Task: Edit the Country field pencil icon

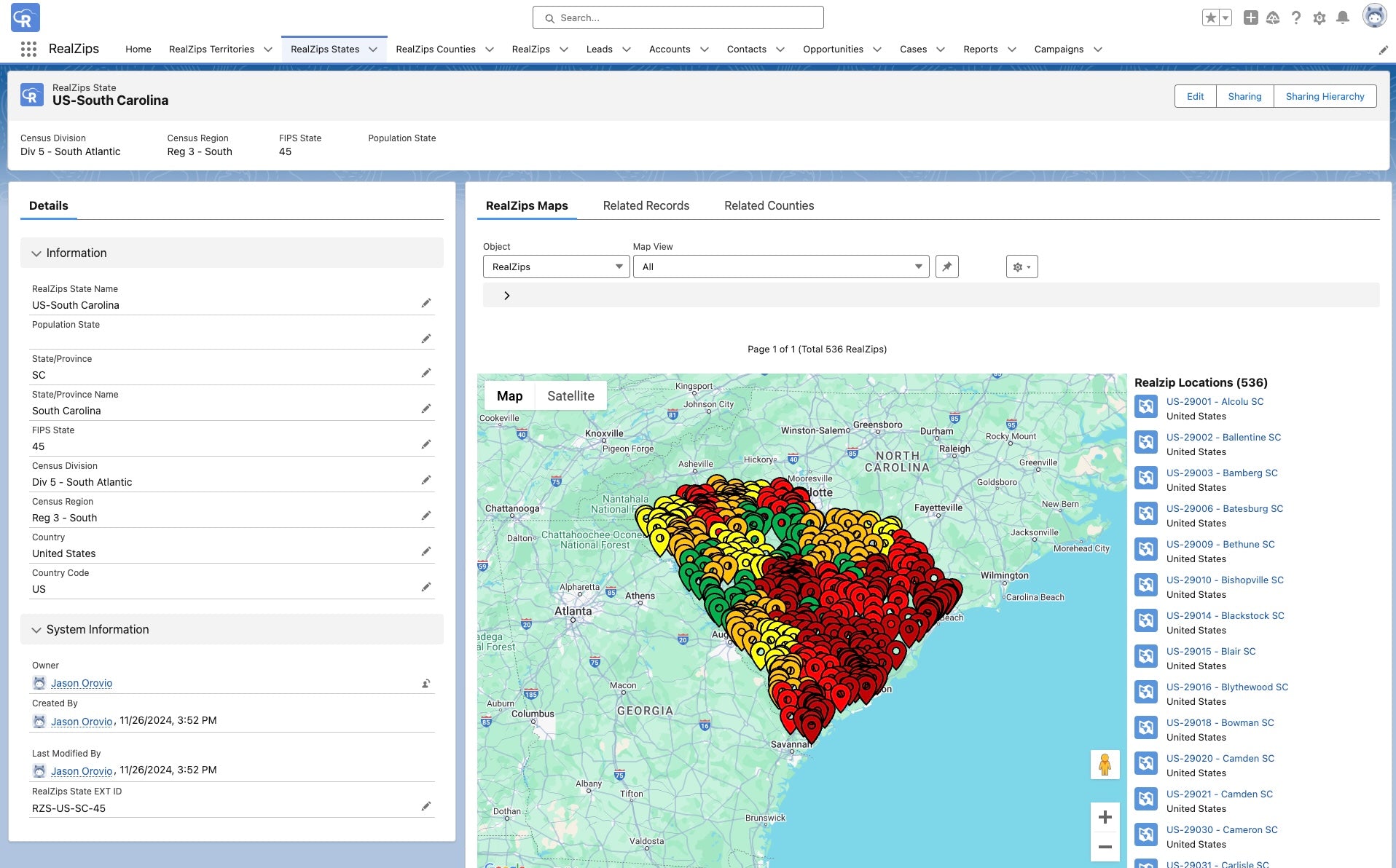Action: point(426,551)
